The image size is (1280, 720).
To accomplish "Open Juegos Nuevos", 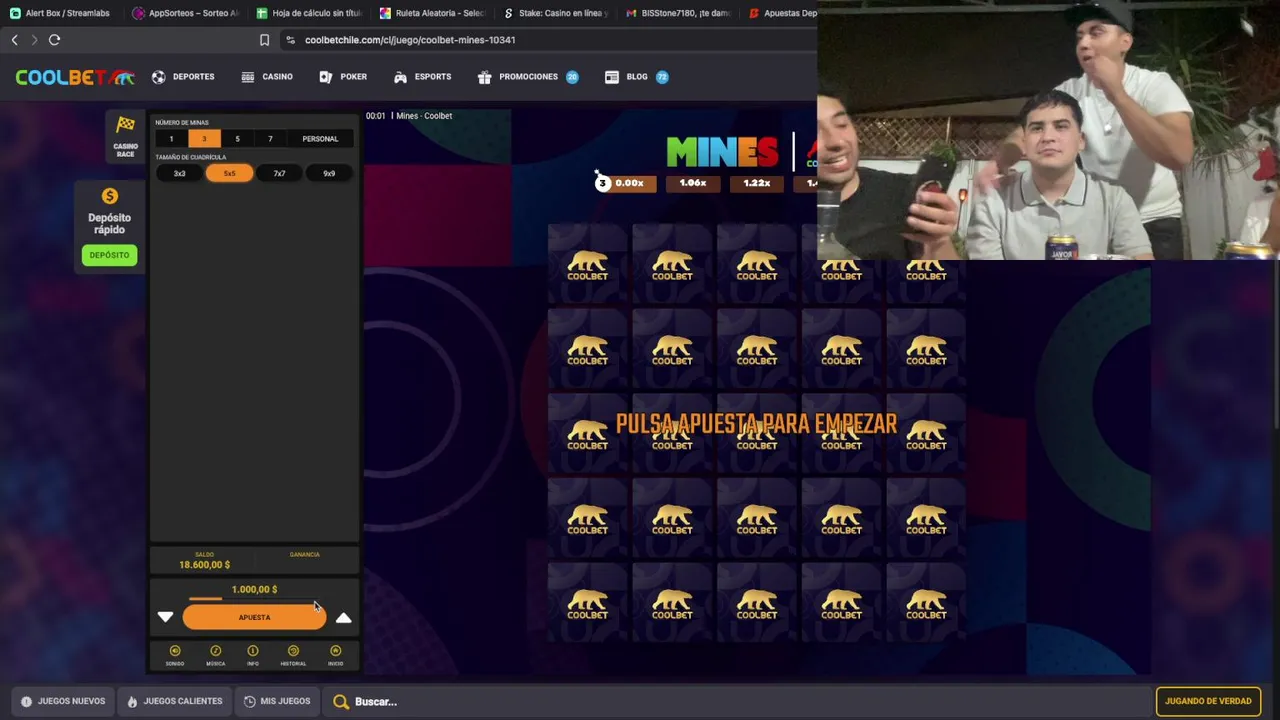I will (63, 701).
